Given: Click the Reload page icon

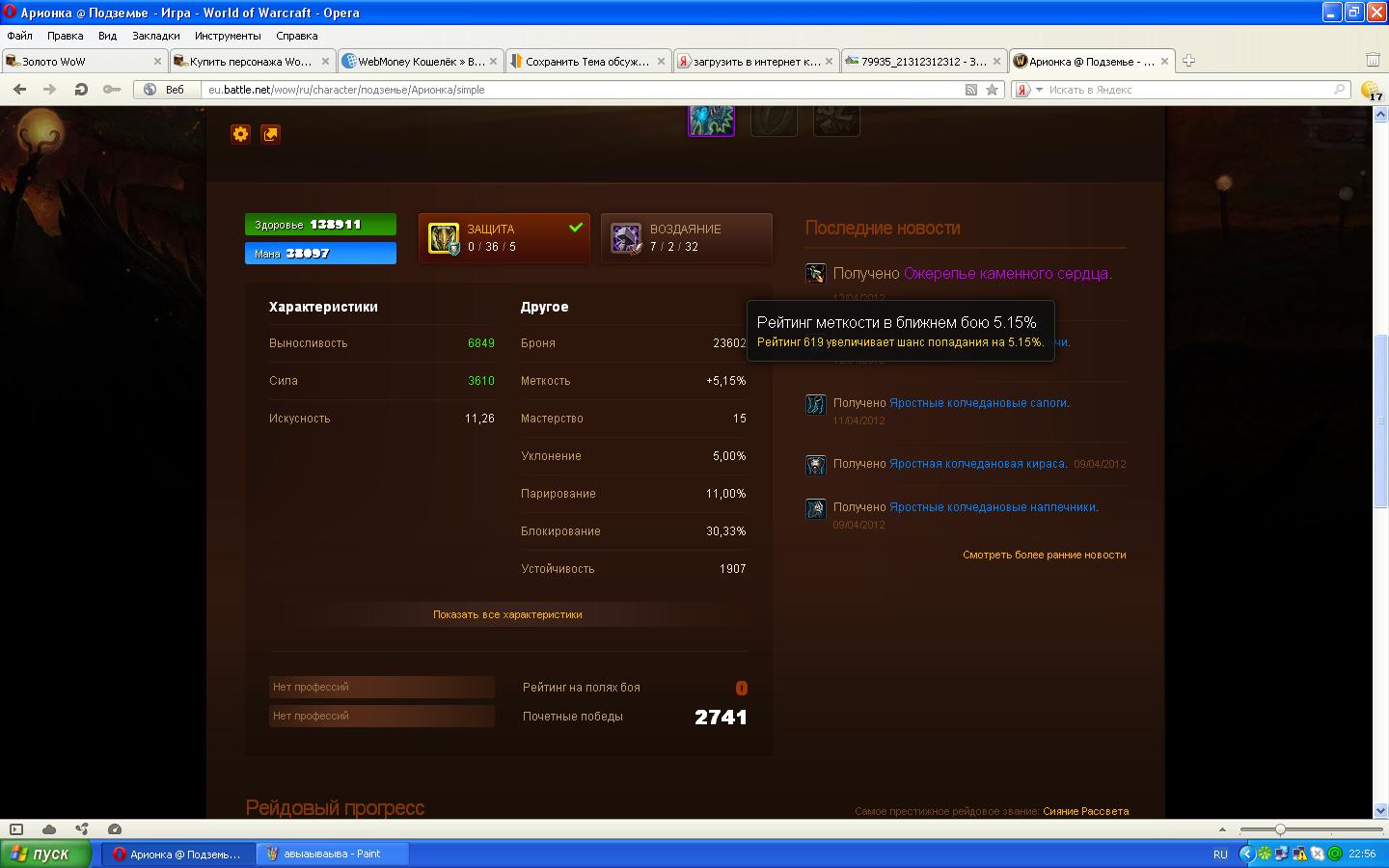Looking at the screenshot, I should pyautogui.click(x=81, y=89).
